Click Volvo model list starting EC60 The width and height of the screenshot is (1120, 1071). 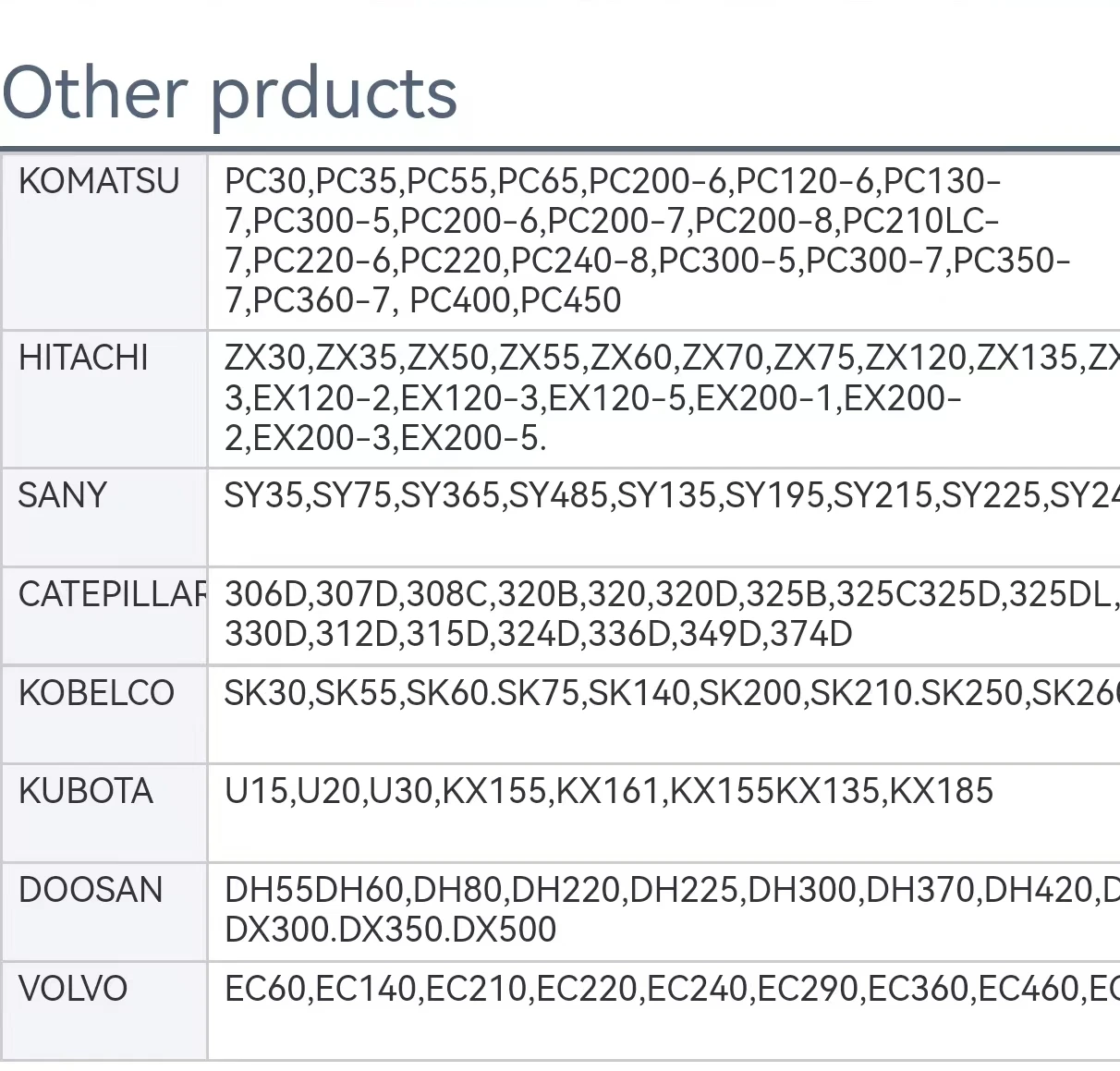[x=670, y=989]
